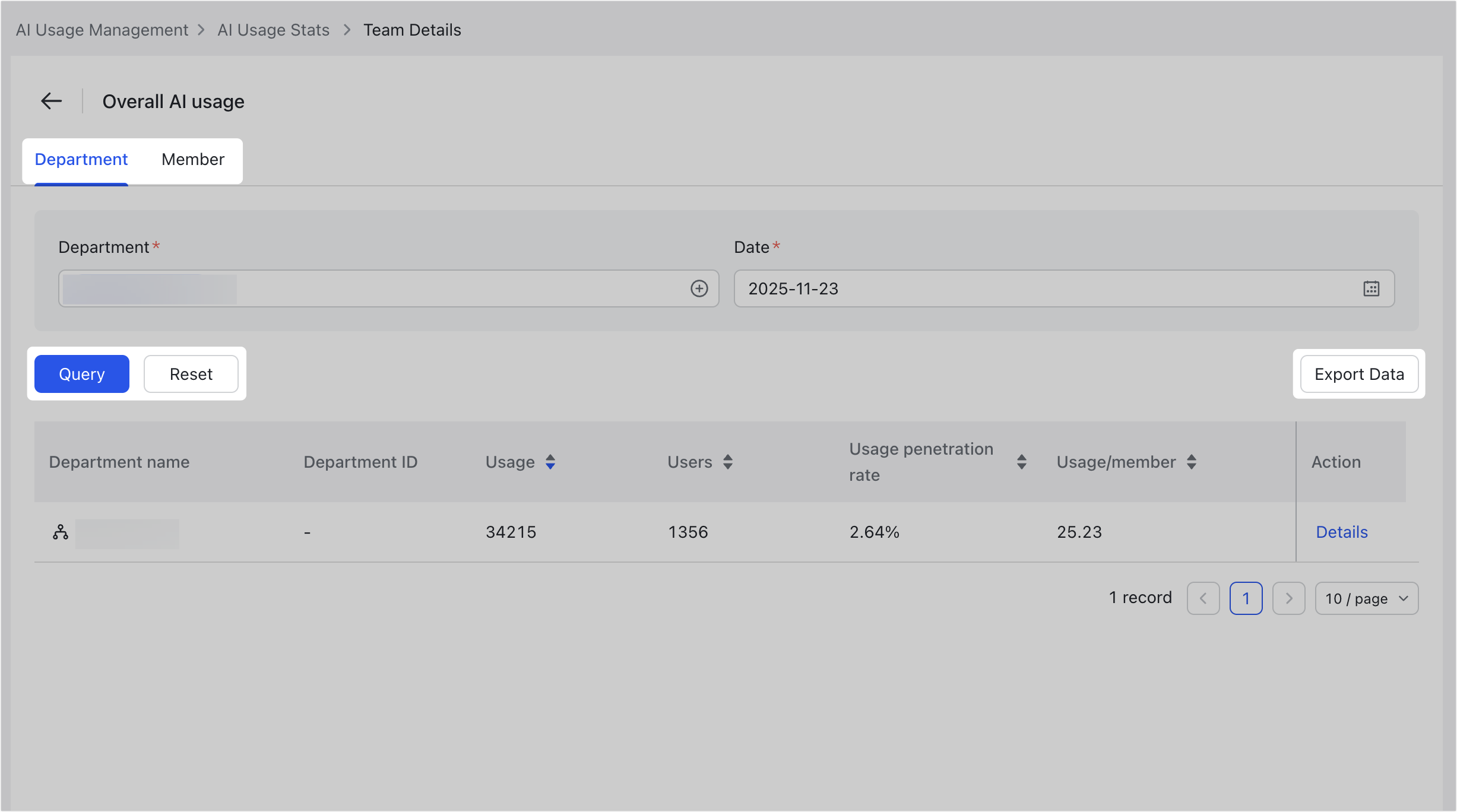
Task: Click the Department input field
Action: (x=388, y=288)
